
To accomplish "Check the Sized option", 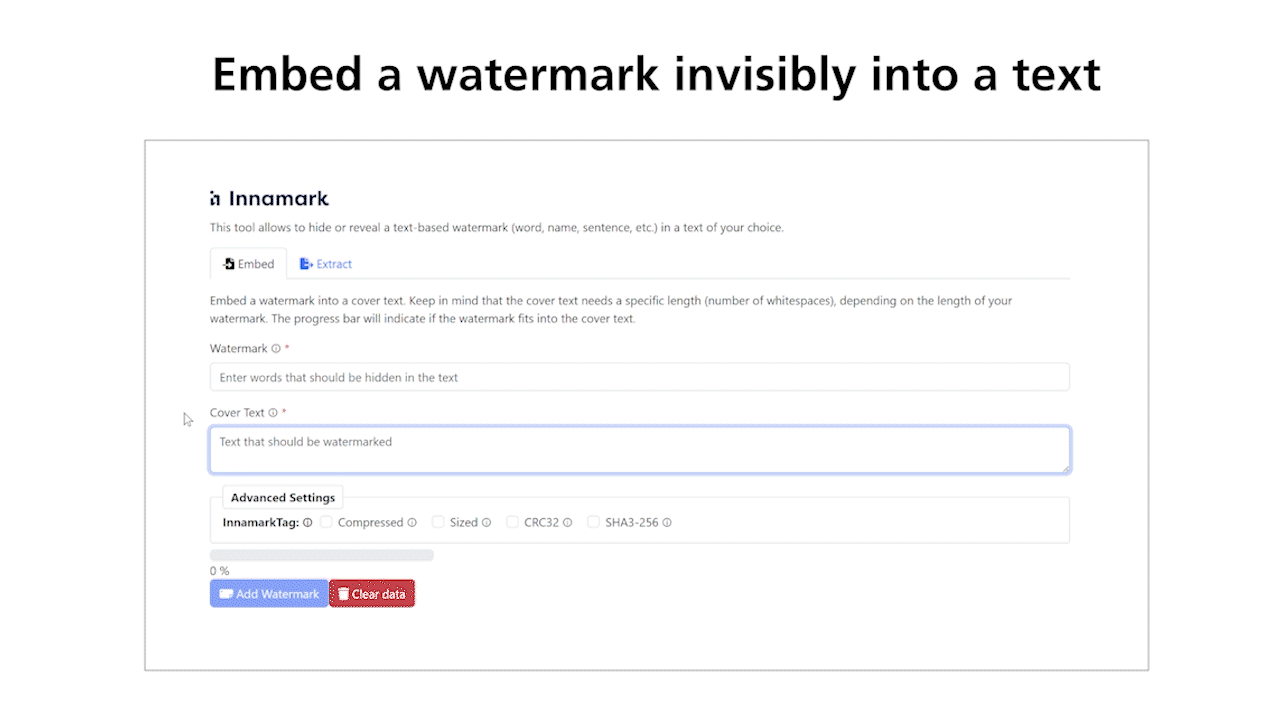I will click(x=438, y=521).
